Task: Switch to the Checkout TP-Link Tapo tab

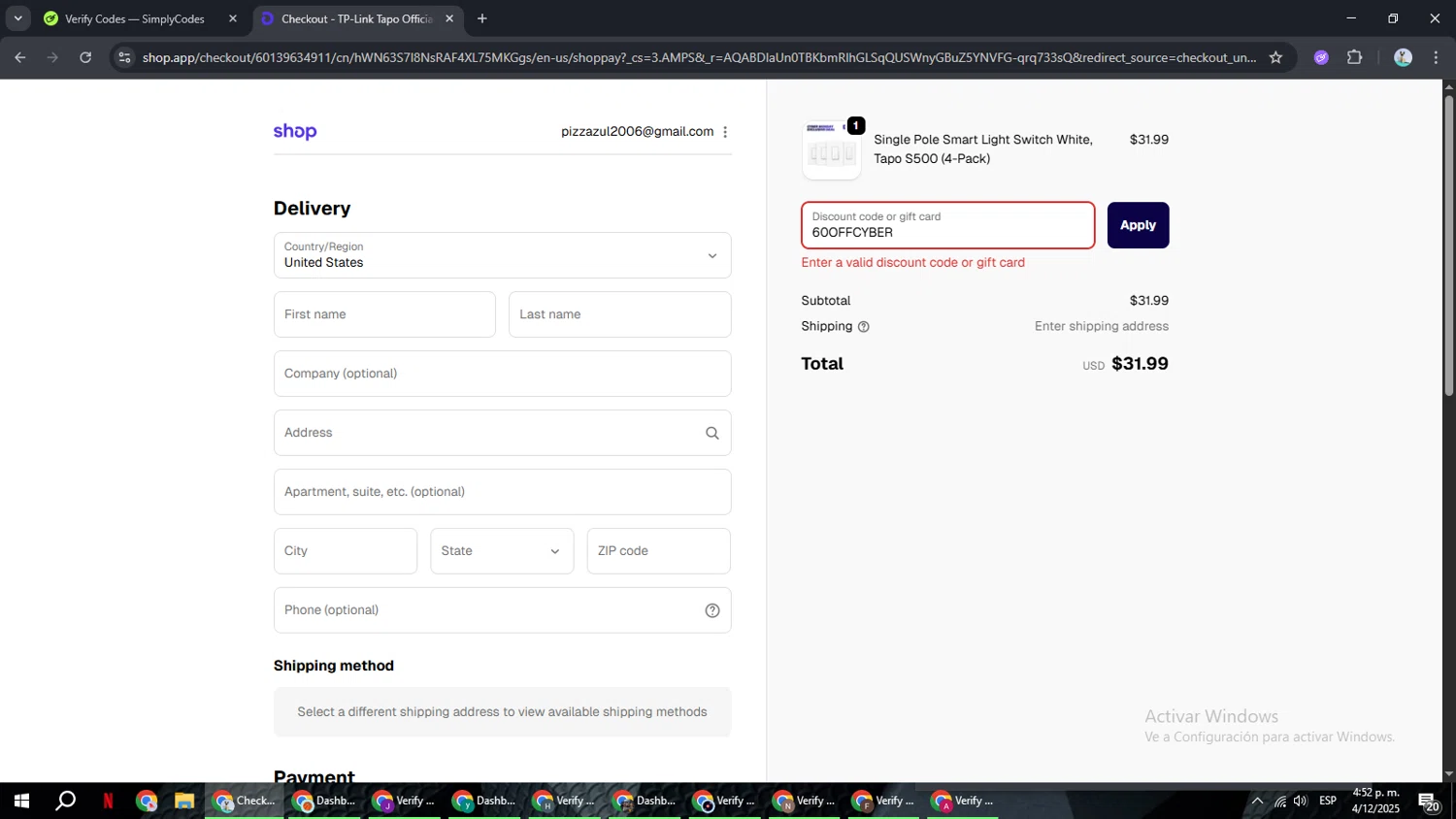Action: [x=357, y=18]
